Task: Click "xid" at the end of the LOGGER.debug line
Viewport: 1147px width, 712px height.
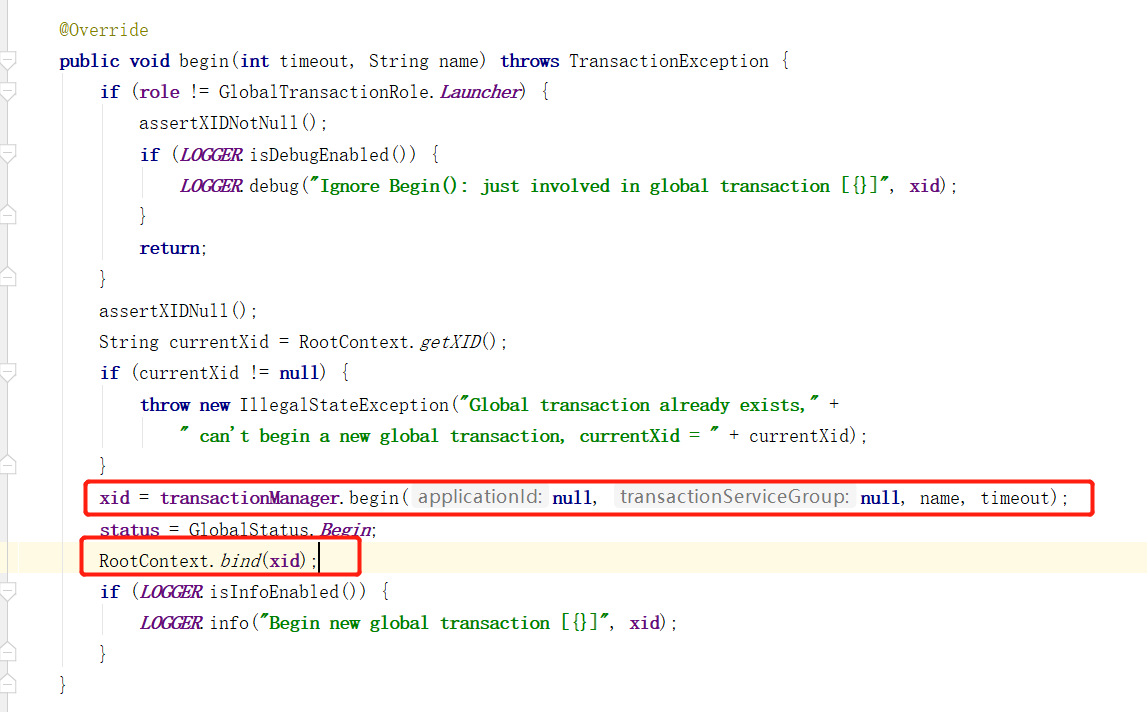Action: [x=924, y=187]
